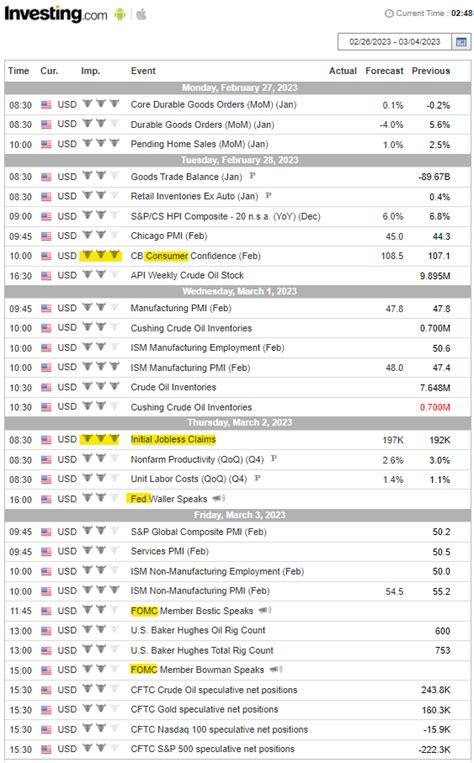Open the Apple app icon
The height and width of the screenshot is (763, 474).
coord(141,14)
